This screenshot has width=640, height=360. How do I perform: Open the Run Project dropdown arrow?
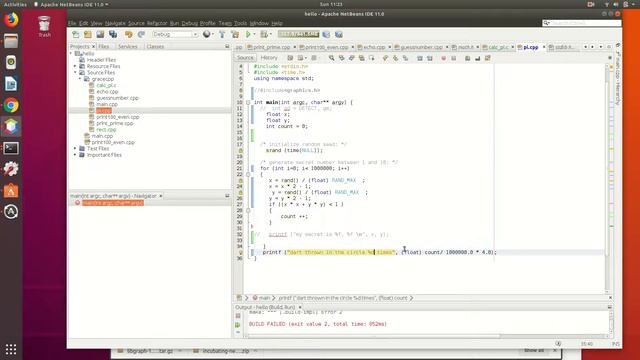pos(254,35)
